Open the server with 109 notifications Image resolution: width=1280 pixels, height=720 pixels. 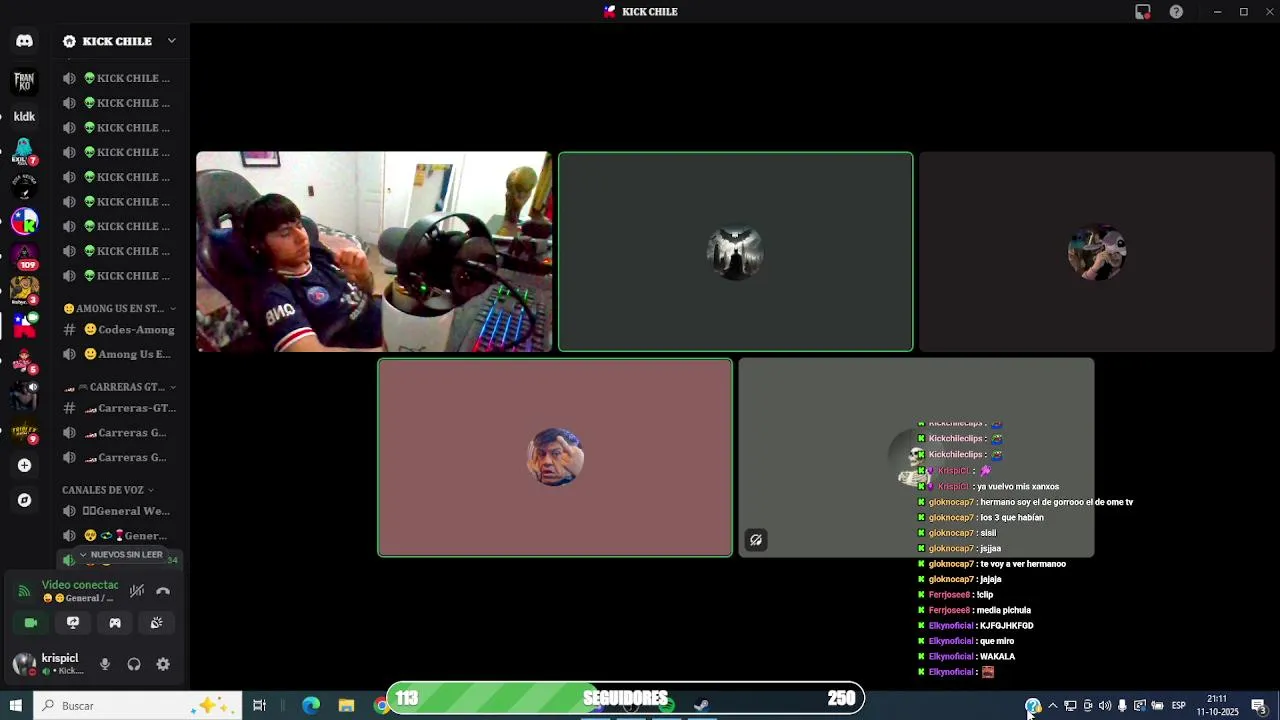[x=24, y=257]
